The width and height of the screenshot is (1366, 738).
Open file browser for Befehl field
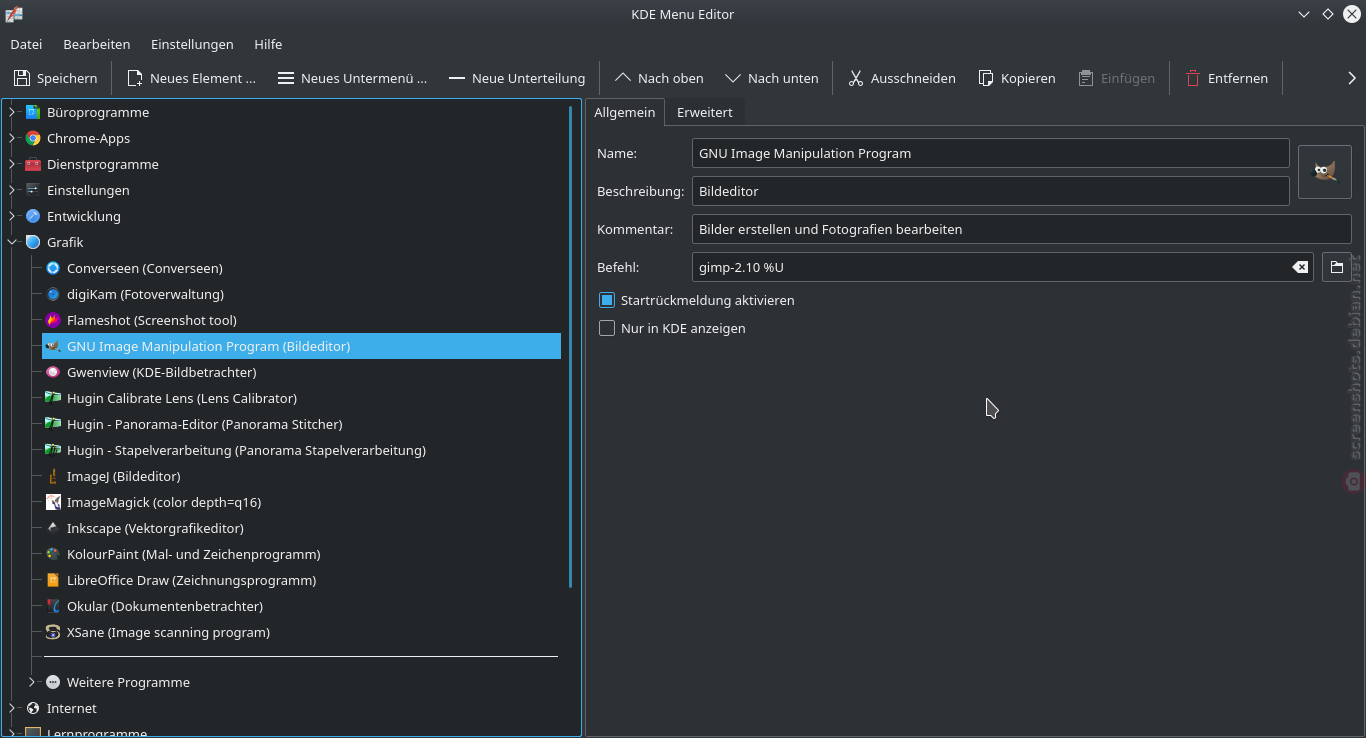click(x=1336, y=267)
